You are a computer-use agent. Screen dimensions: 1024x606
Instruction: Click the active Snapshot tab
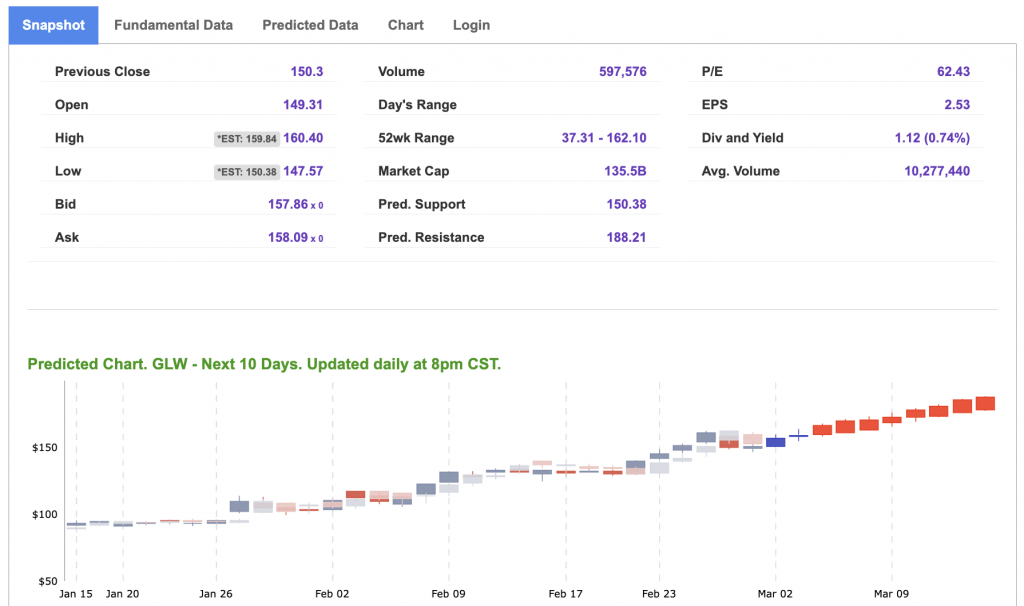tap(54, 25)
